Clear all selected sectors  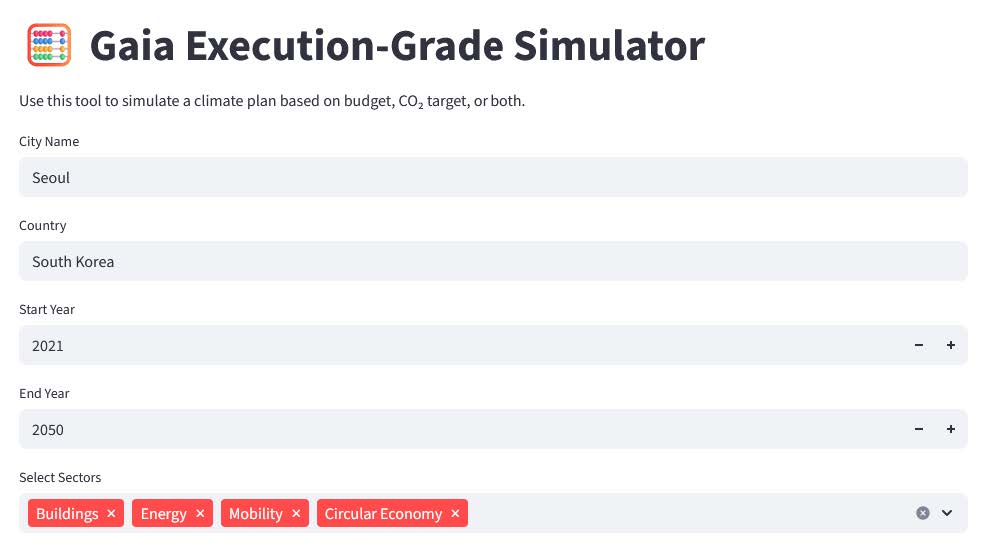click(922, 513)
